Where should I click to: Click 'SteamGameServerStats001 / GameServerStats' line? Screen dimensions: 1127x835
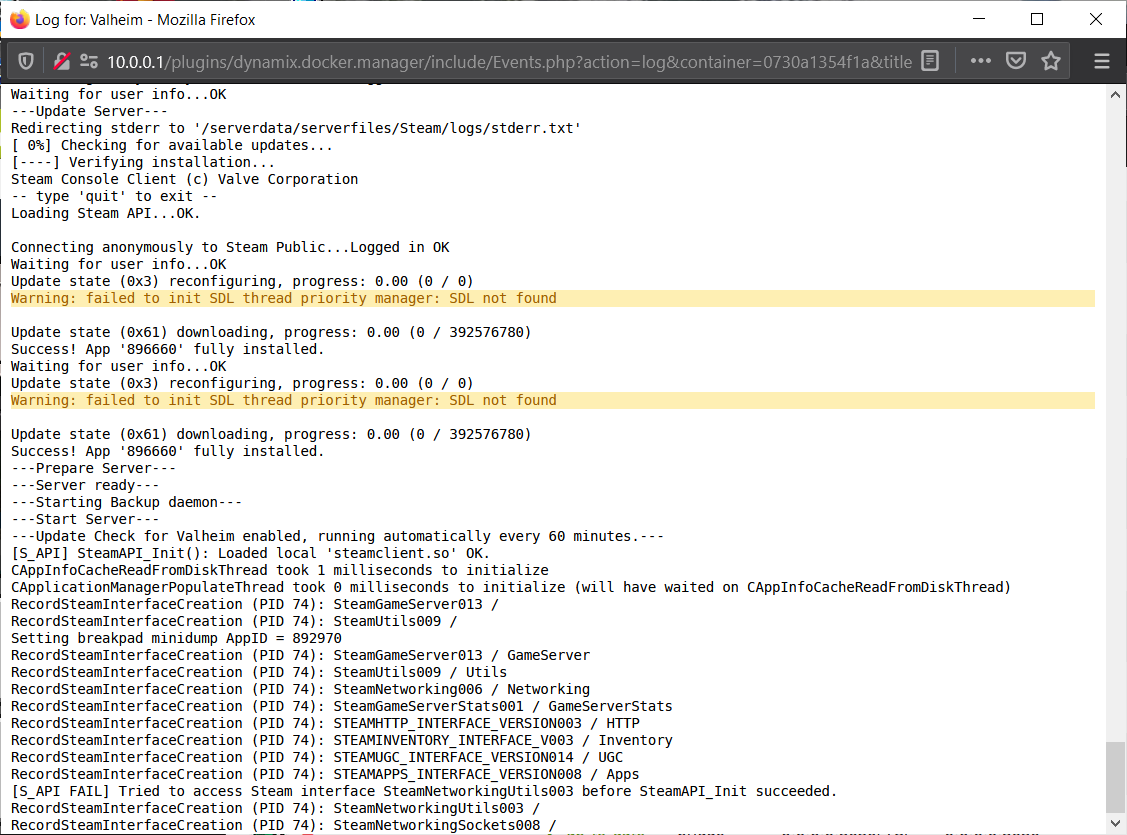click(x=341, y=706)
